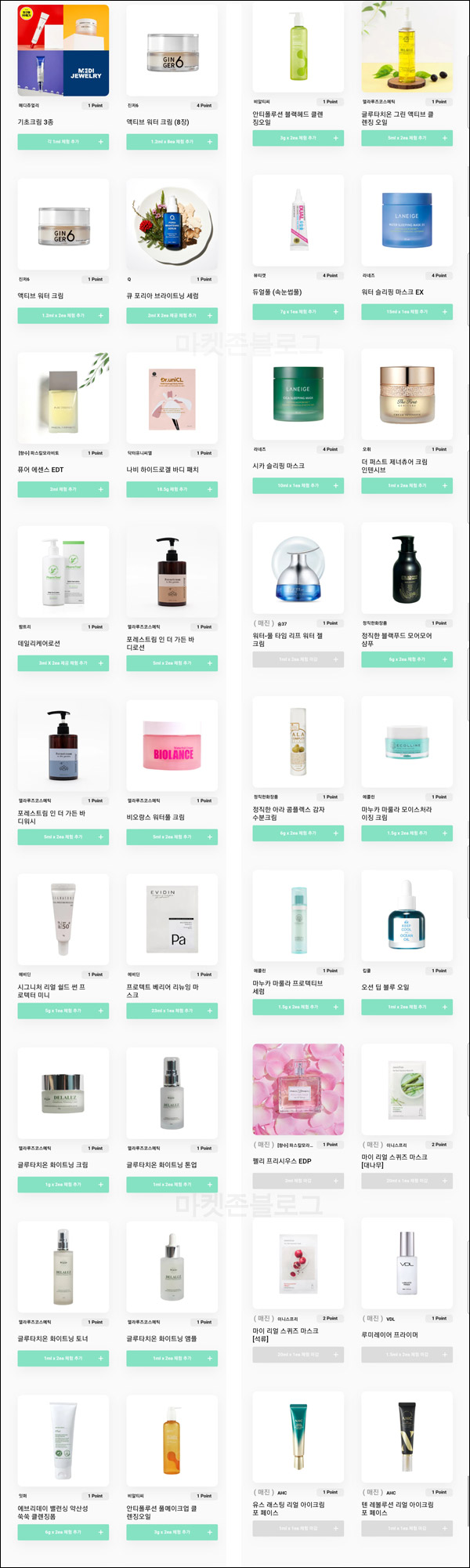Open the blue LANEIGE jar thumbnail

click(407, 220)
